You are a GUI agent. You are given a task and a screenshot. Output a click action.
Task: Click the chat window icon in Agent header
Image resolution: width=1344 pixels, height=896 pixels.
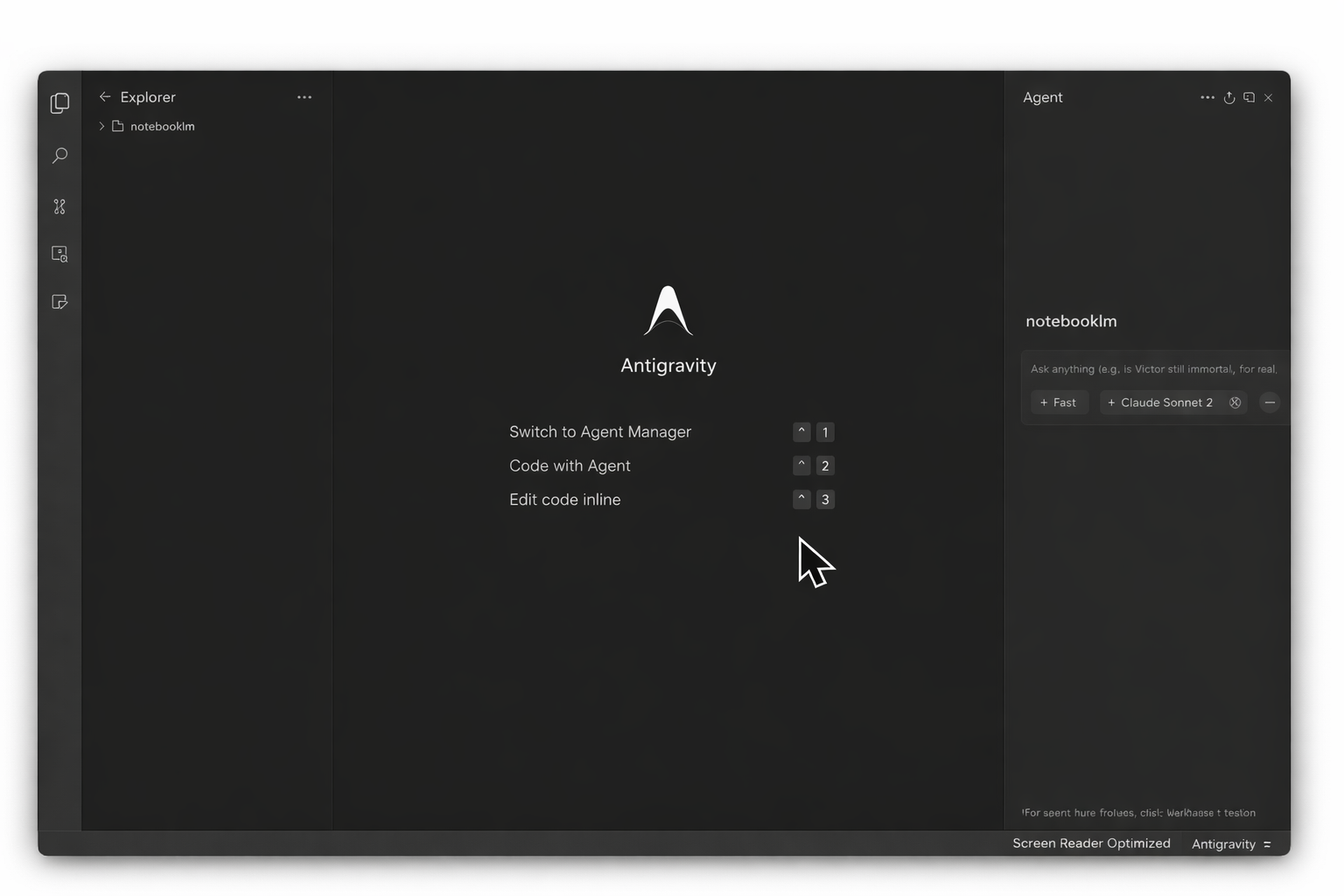click(1249, 98)
